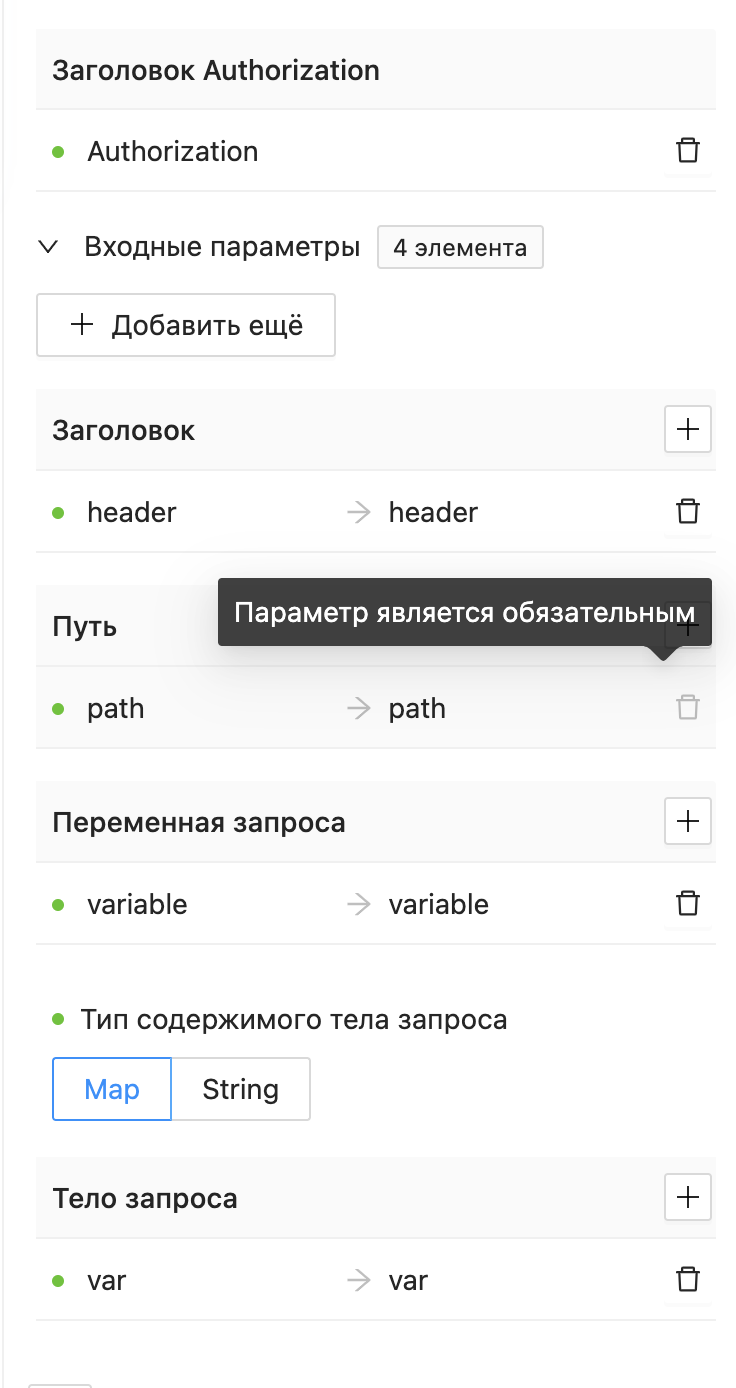Click plus icon in Тело запроса section
This screenshot has width=736, height=1388.
pos(687,1197)
